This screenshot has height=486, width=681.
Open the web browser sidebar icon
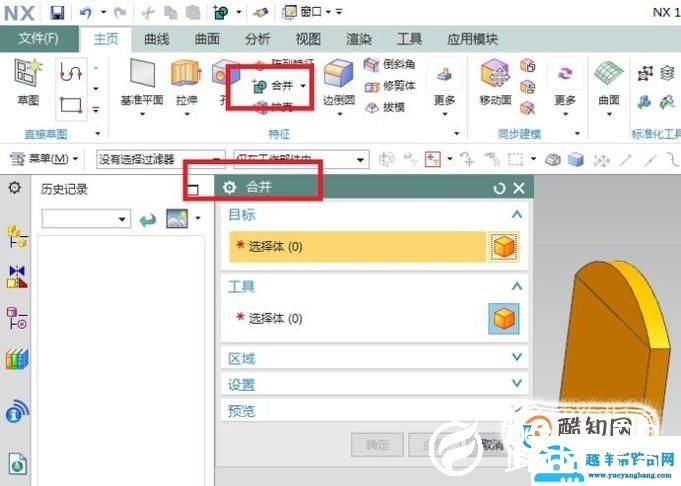pos(17,464)
